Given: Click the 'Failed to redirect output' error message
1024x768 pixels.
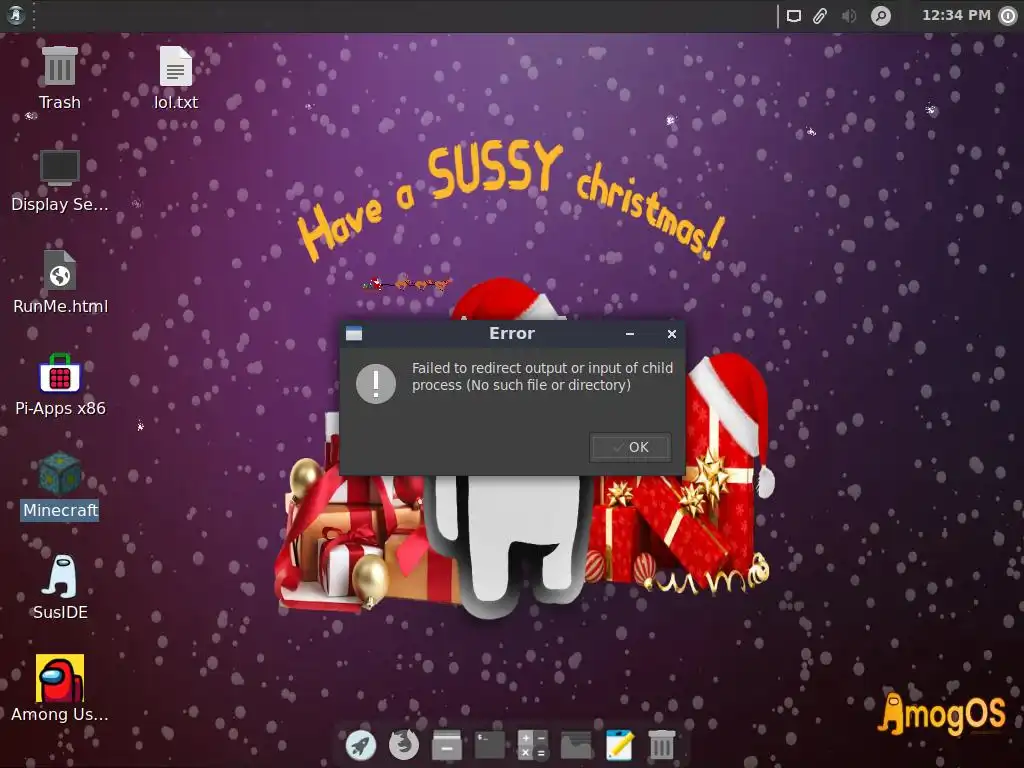Looking at the screenshot, I should pos(542,376).
